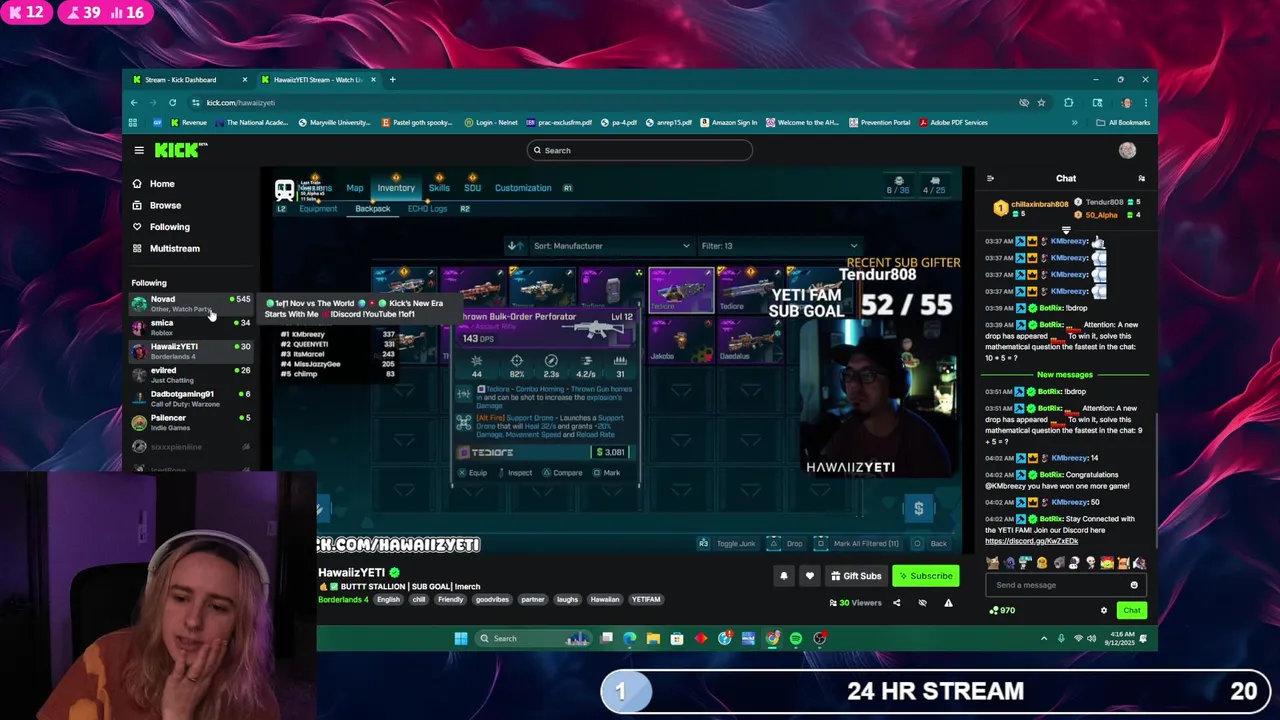Screen dimensions: 1280x720
Task: Open Spotify from the taskbar
Action: (x=796, y=638)
